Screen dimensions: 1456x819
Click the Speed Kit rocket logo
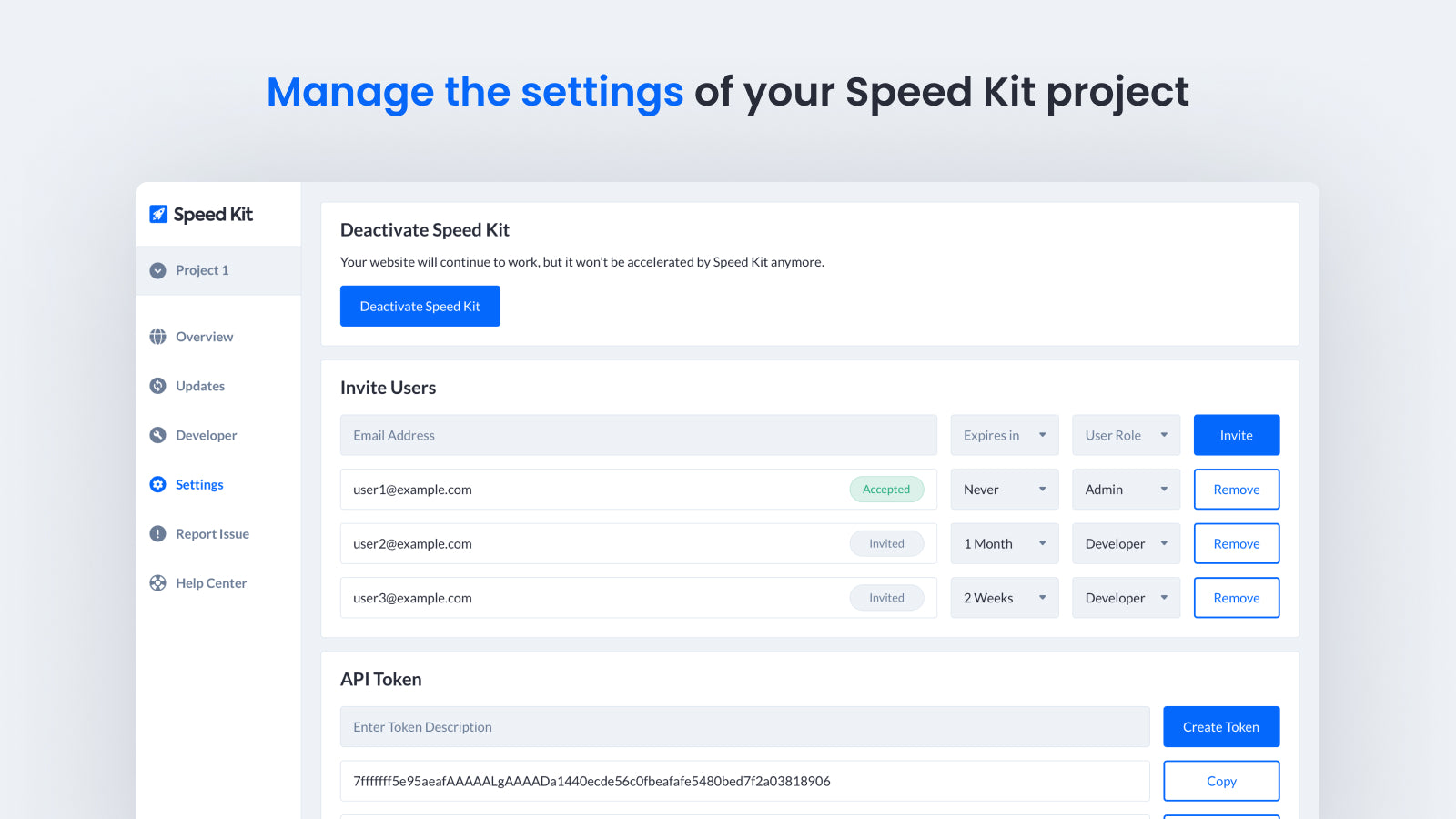coord(157,214)
